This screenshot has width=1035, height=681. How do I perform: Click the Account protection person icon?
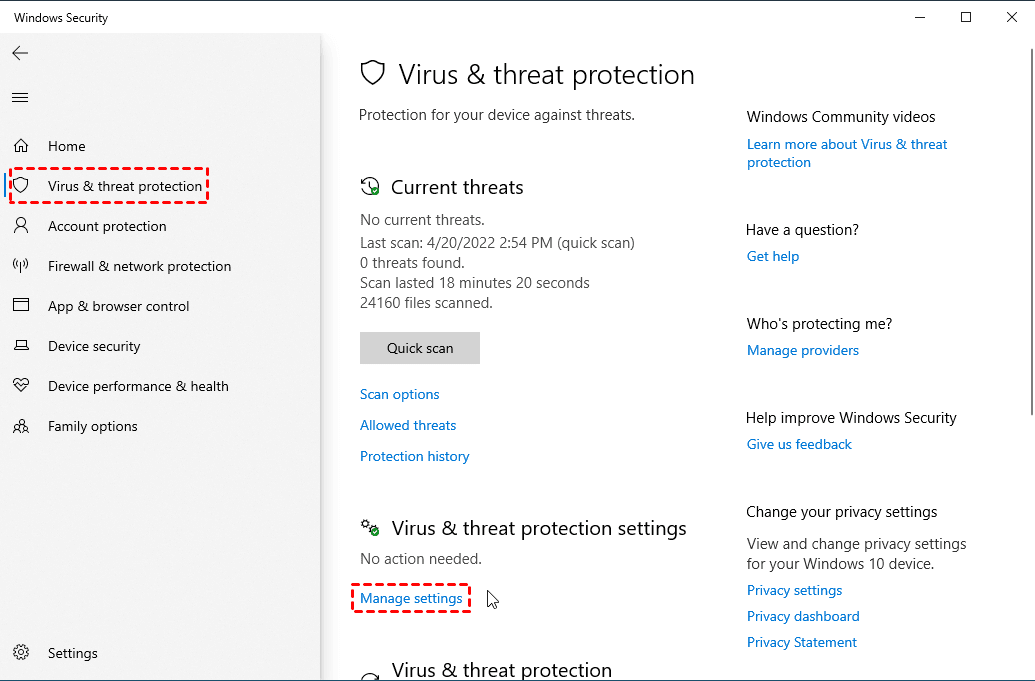point(21,226)
